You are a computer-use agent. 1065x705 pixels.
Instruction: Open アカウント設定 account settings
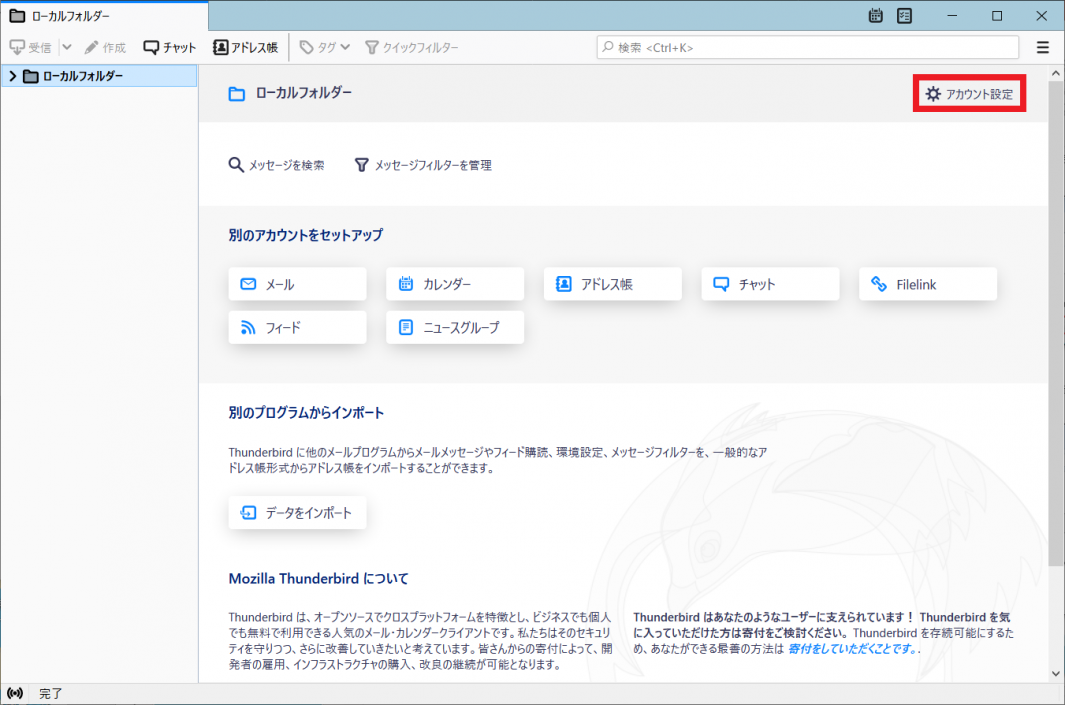pyautogui.click(x=969, y=94)
